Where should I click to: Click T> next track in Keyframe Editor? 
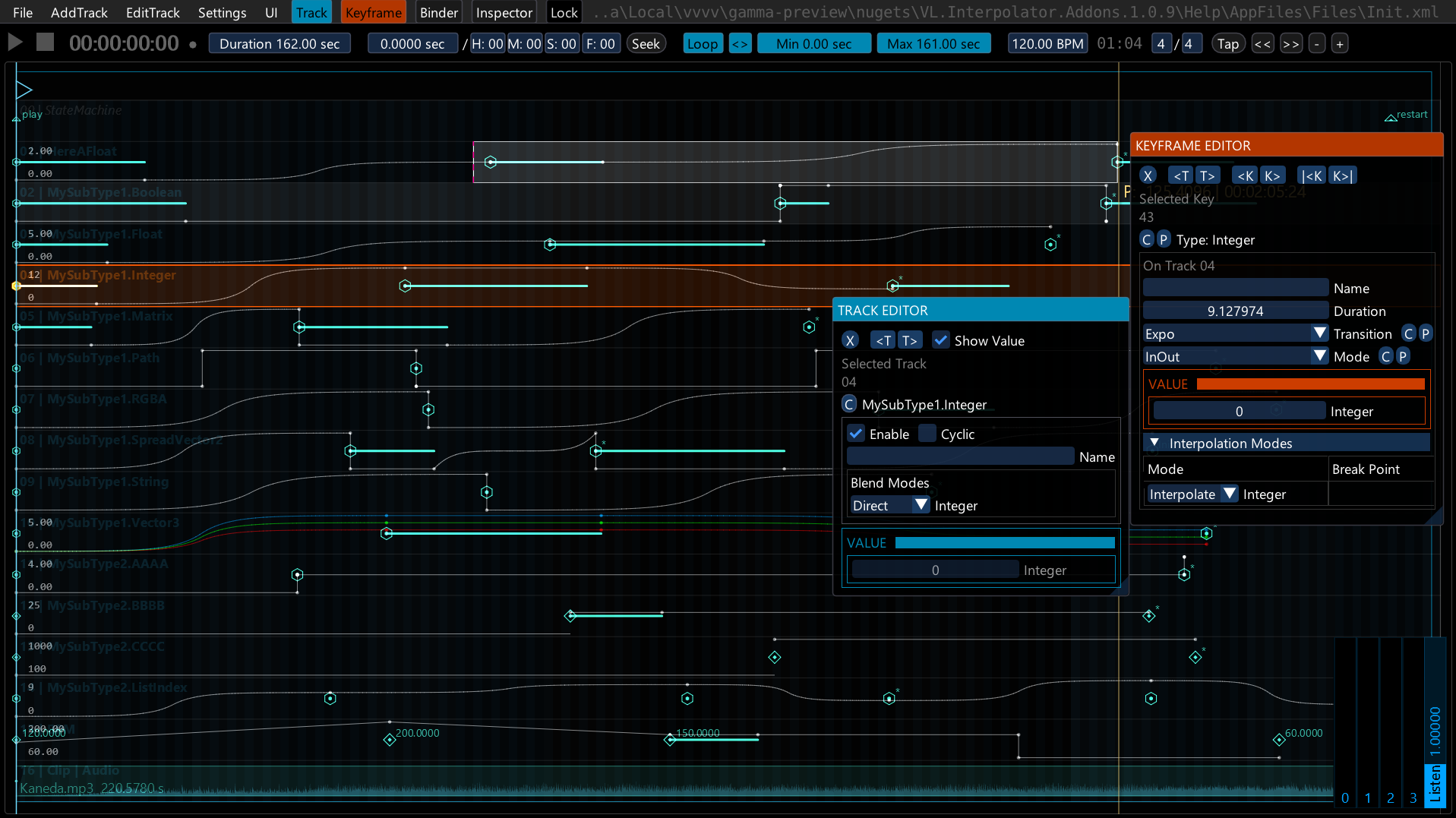1208,175
